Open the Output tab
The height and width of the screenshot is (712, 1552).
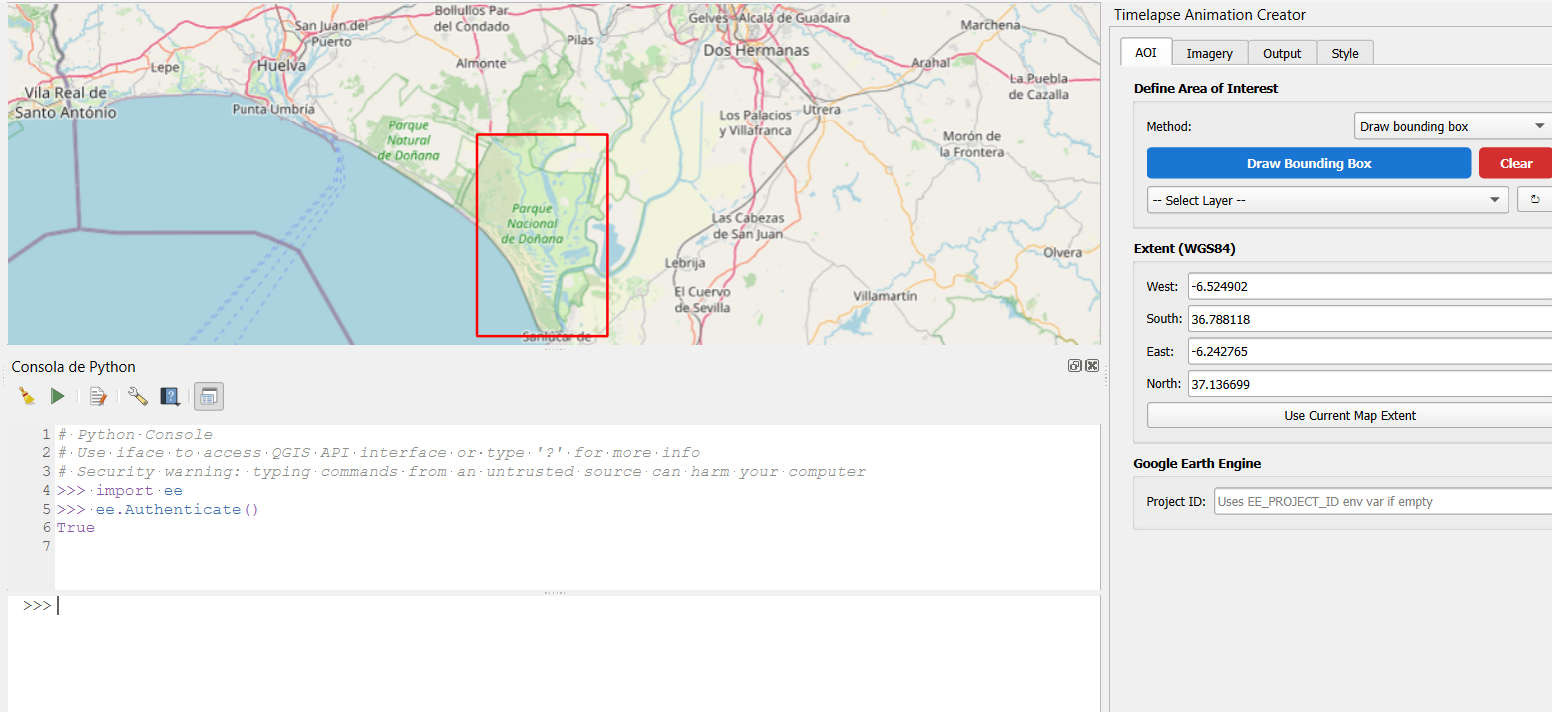(x=1281, y=53)
